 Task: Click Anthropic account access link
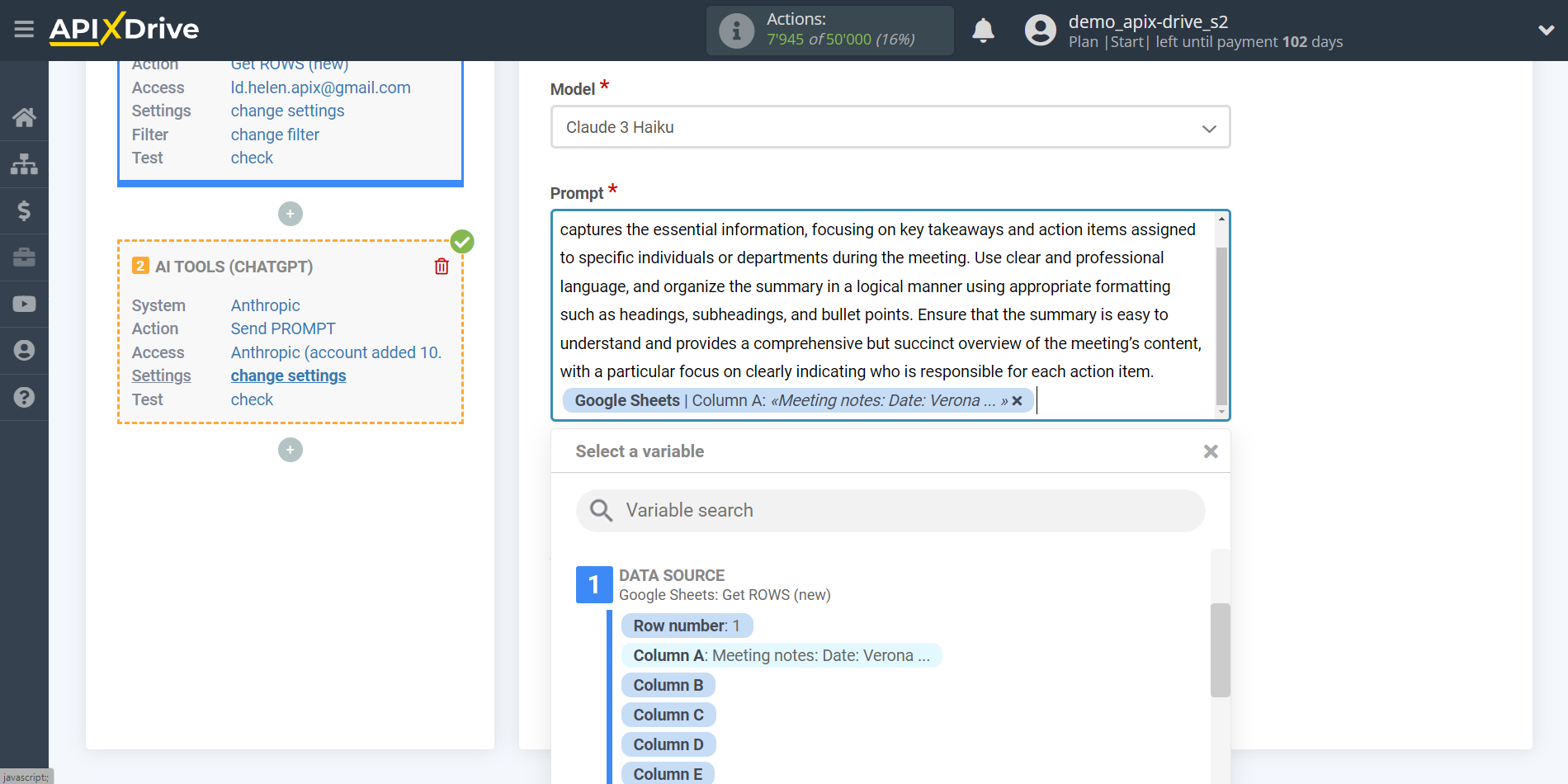[x=336, y=352]
